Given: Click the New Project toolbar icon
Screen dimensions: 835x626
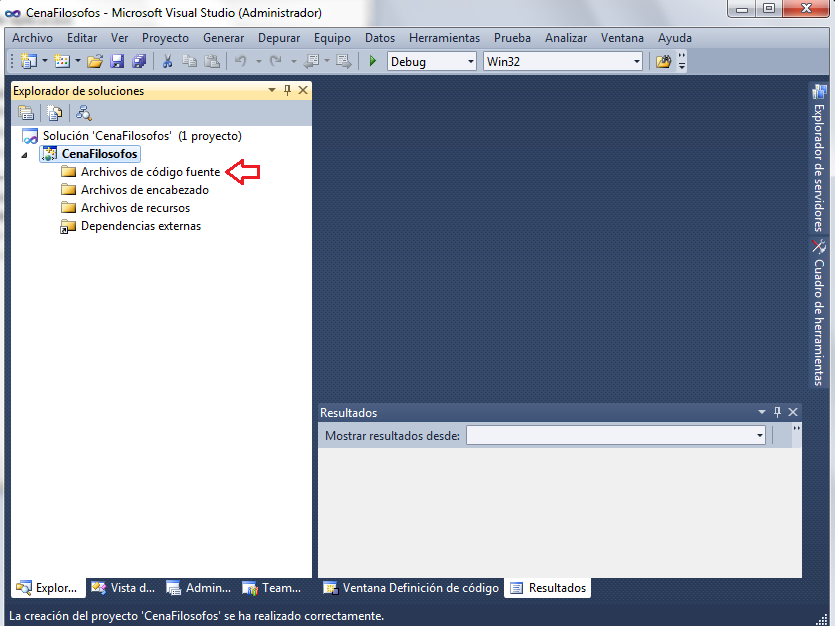Looking at the screenshot, I should pyautogui.click(x=27, y=61).
